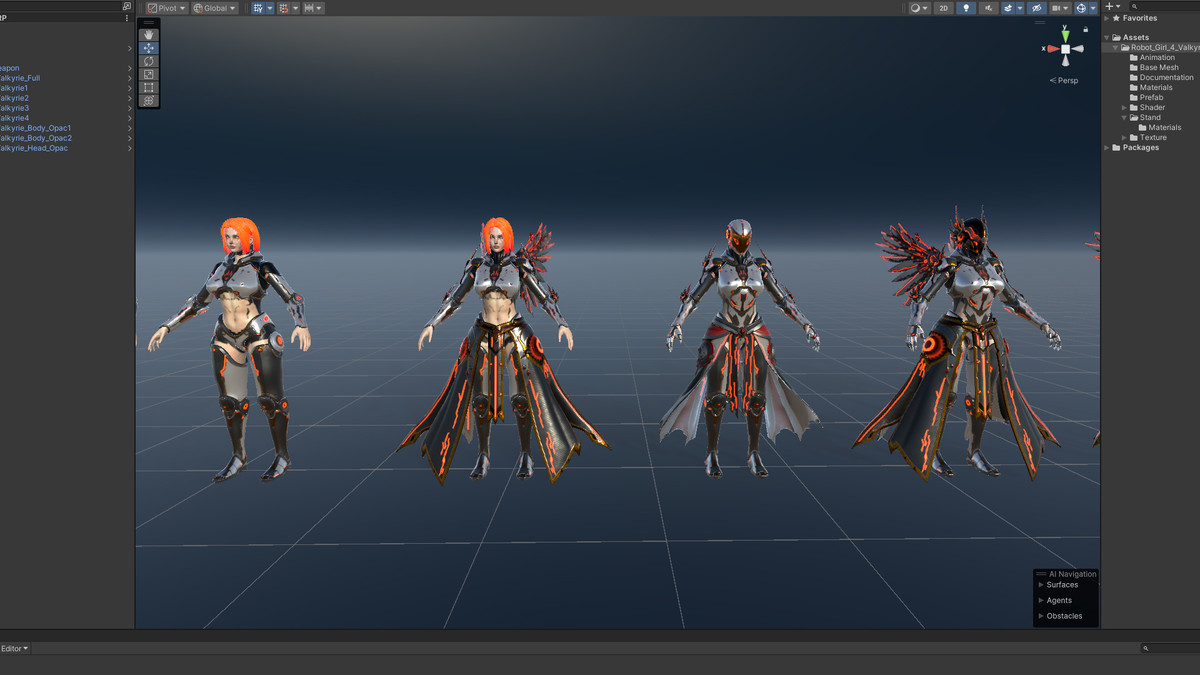
Task: Open the draw mode shading dropdown
Action: pyautogui.click(x=920, y=8)
